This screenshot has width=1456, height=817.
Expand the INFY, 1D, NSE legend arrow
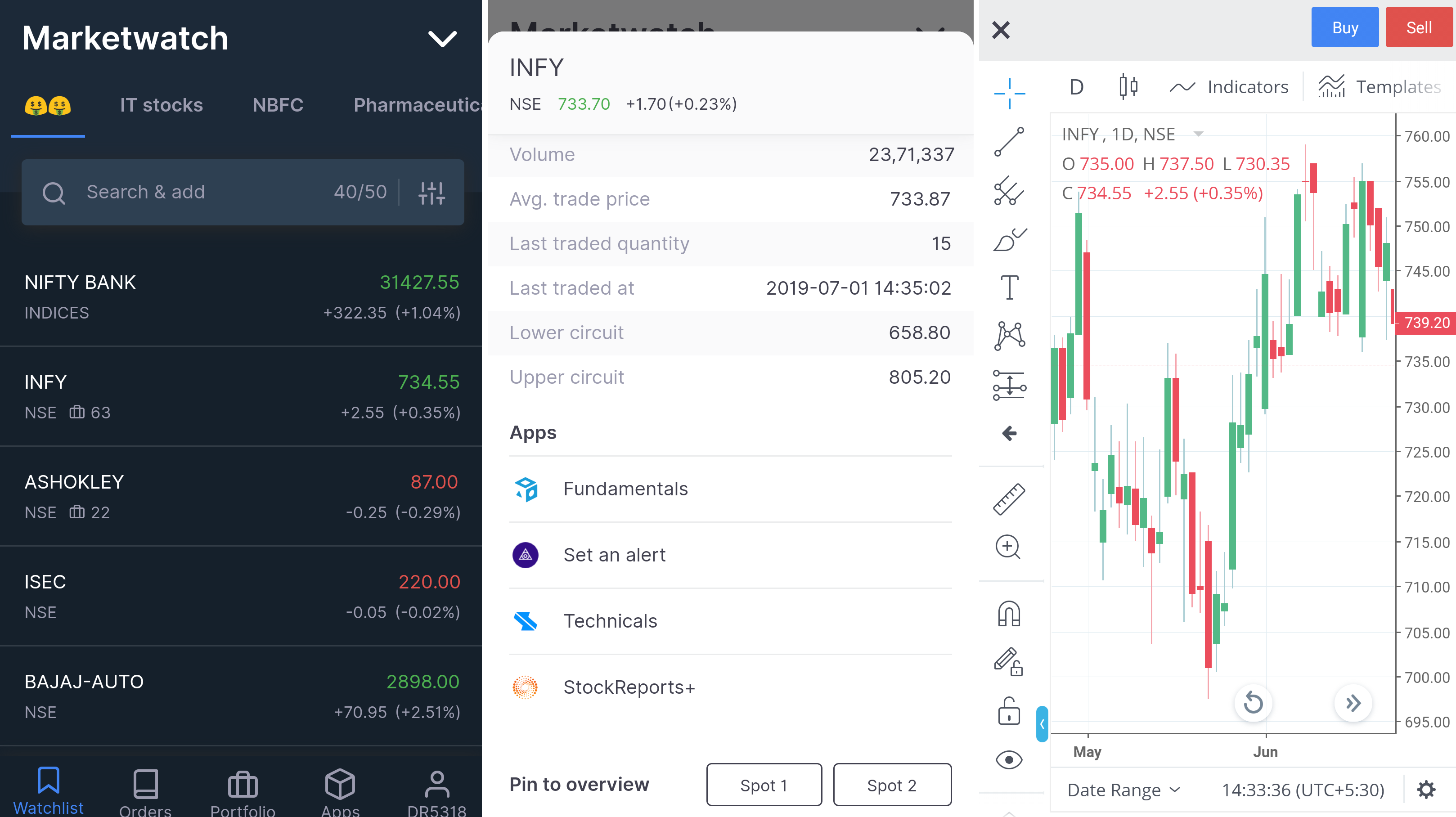tap(1199, 134)
